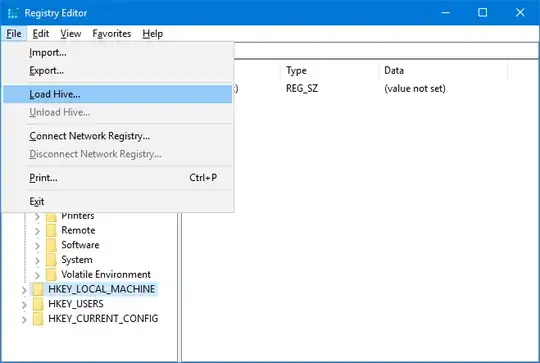Image resolution: width=540 pixels, height=363 pixels.
Task: Click the Printers folder icon
Action: click(x=51, y=217)
